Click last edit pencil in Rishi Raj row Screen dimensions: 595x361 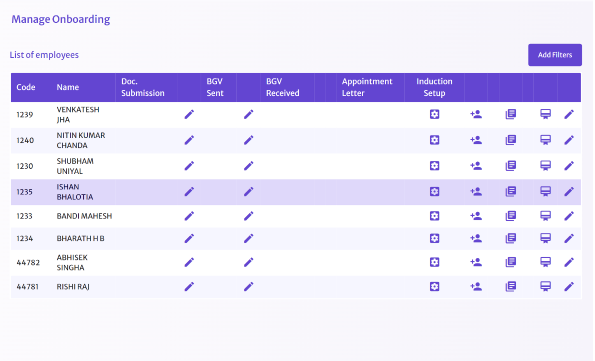click(x=569, y=287)
